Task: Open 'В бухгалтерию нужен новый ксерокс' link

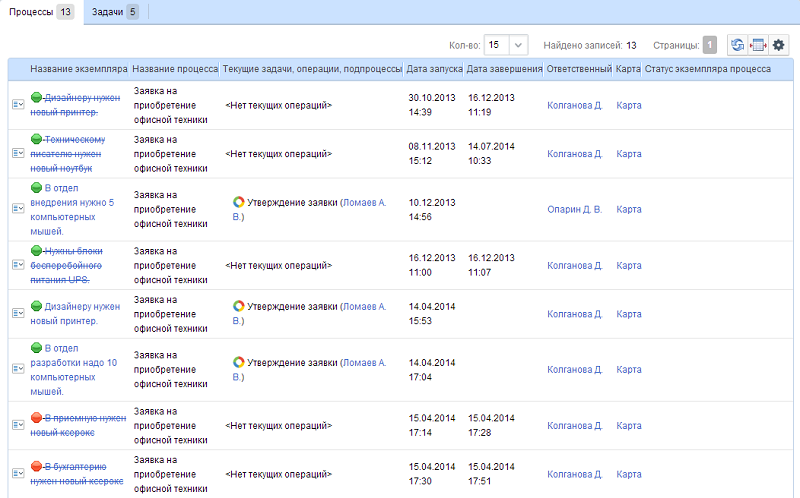Action: click(77, 474)
